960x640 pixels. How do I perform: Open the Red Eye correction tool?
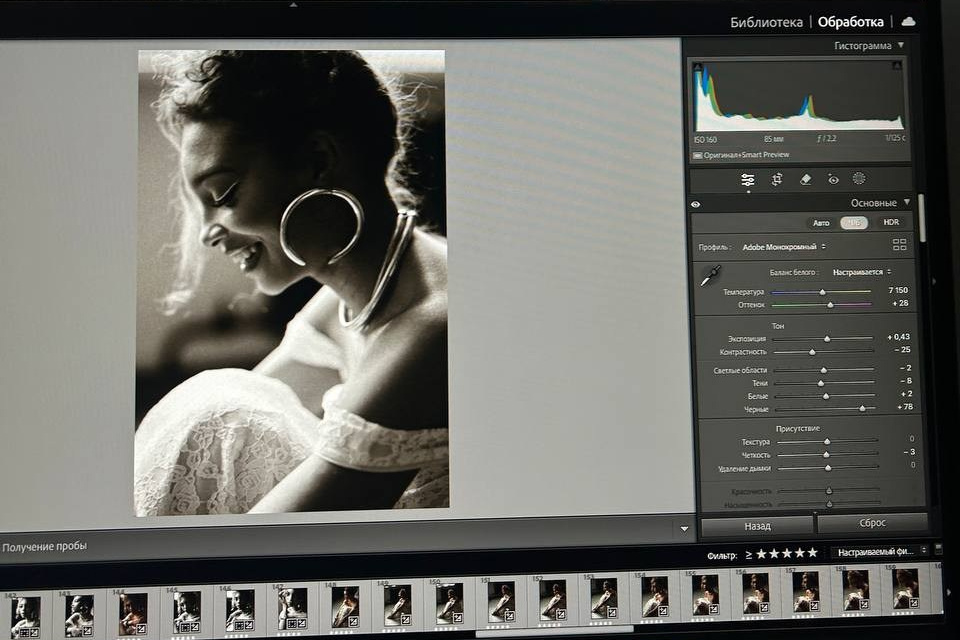tap(833, 180)
